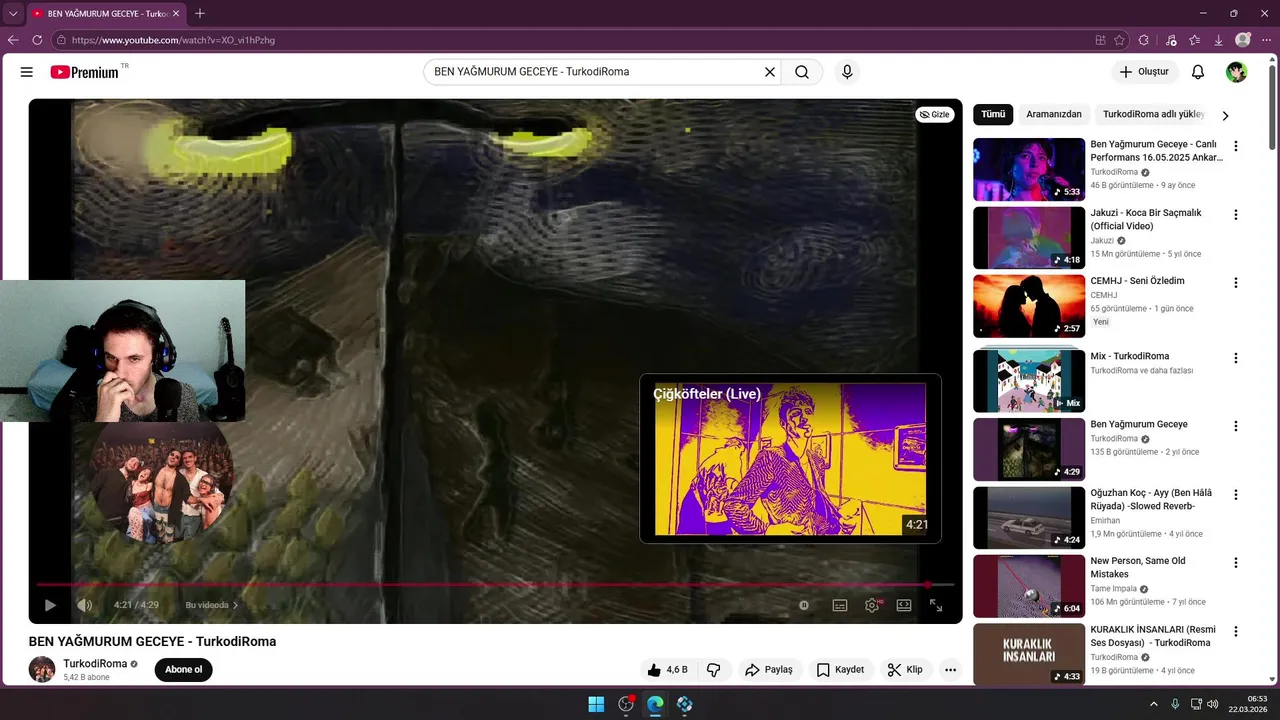Dislike the video
This screenshot has height=720, width=1280.
coord(714,670)
